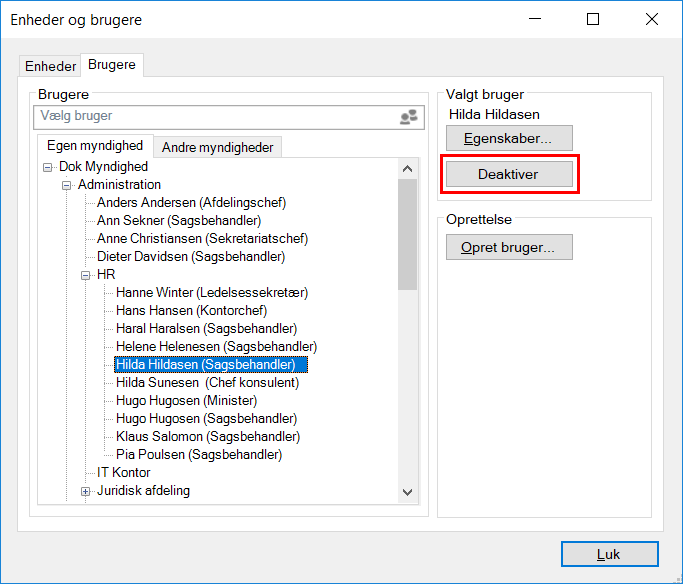This screenshot has height=584, width=683.
Task: Click the user picker icon in search field
Action: 408,117
